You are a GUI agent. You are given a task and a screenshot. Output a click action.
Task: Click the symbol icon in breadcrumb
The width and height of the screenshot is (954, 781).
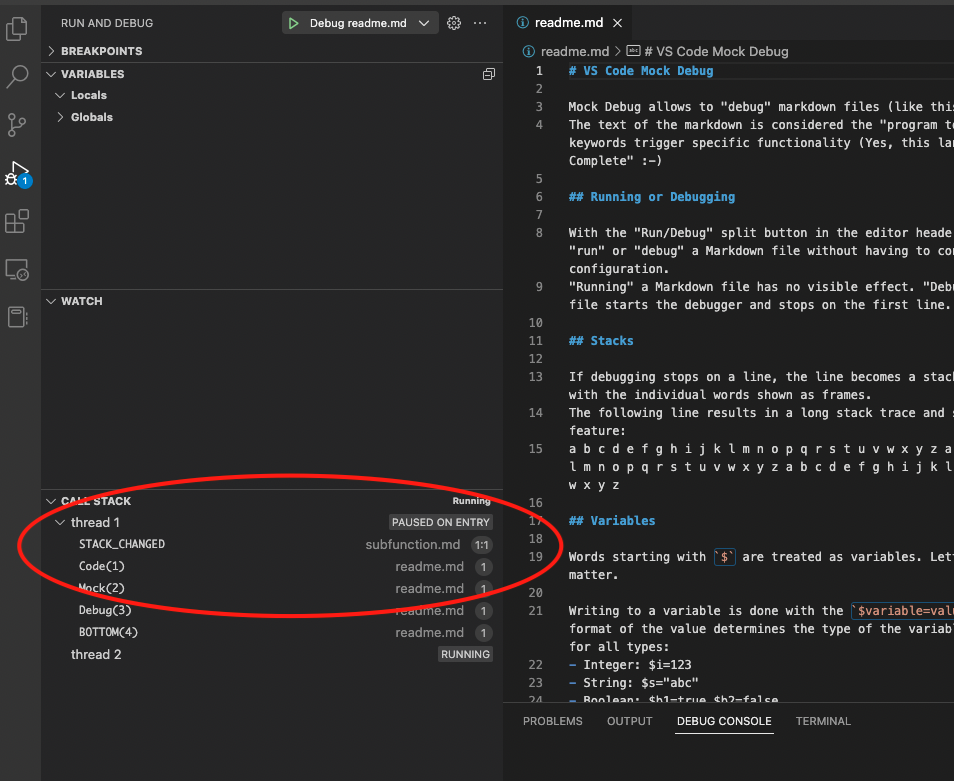(633, 51)
